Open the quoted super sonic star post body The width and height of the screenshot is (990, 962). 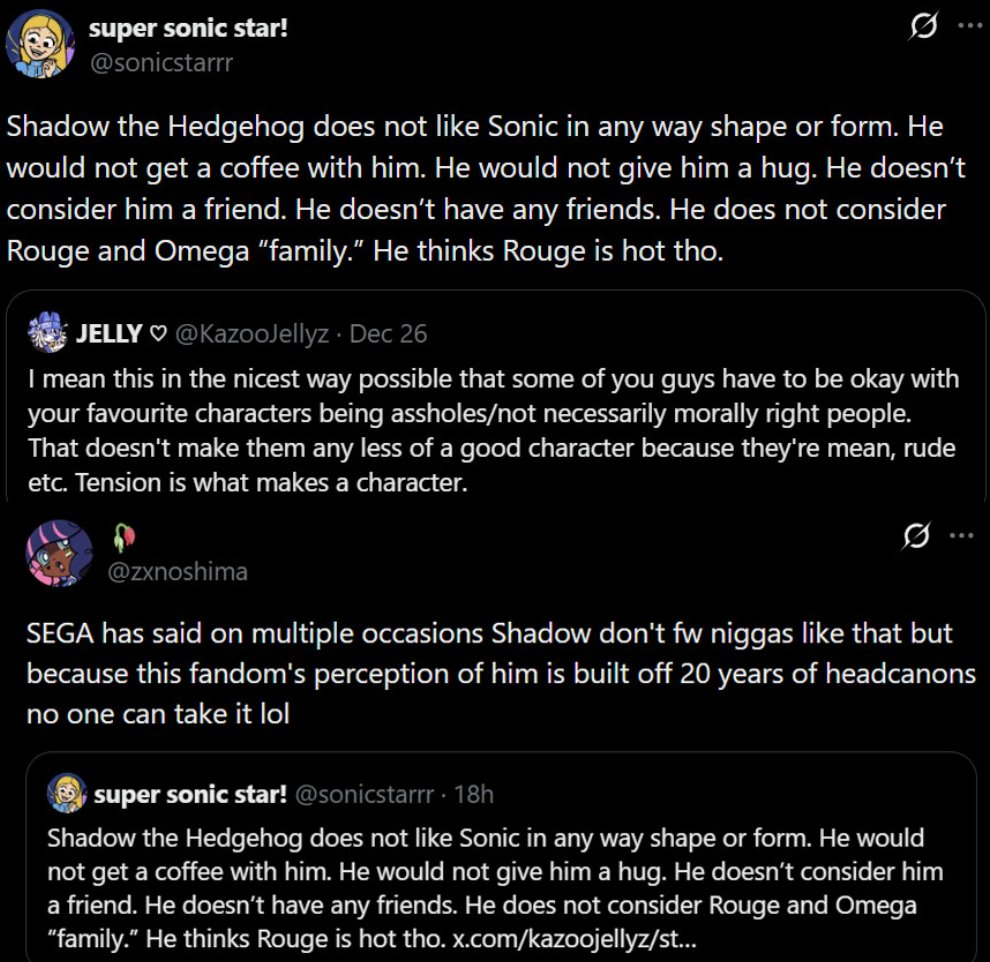point(495,888)
